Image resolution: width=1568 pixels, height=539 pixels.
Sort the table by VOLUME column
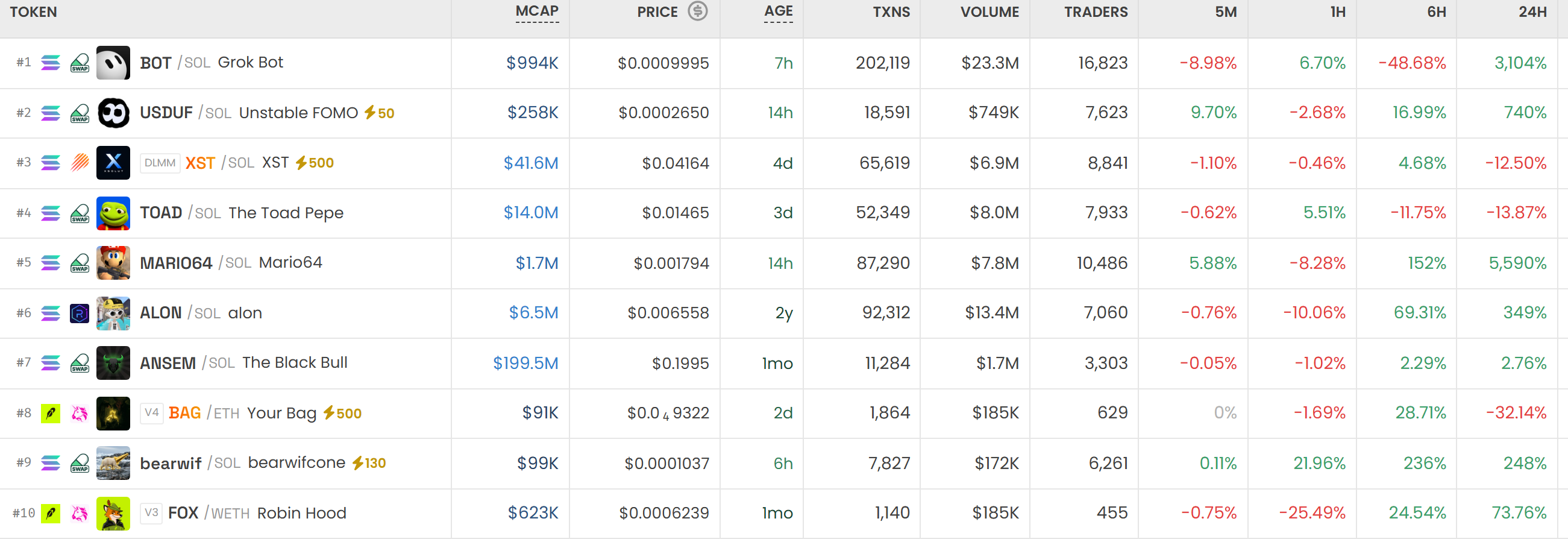989,11
